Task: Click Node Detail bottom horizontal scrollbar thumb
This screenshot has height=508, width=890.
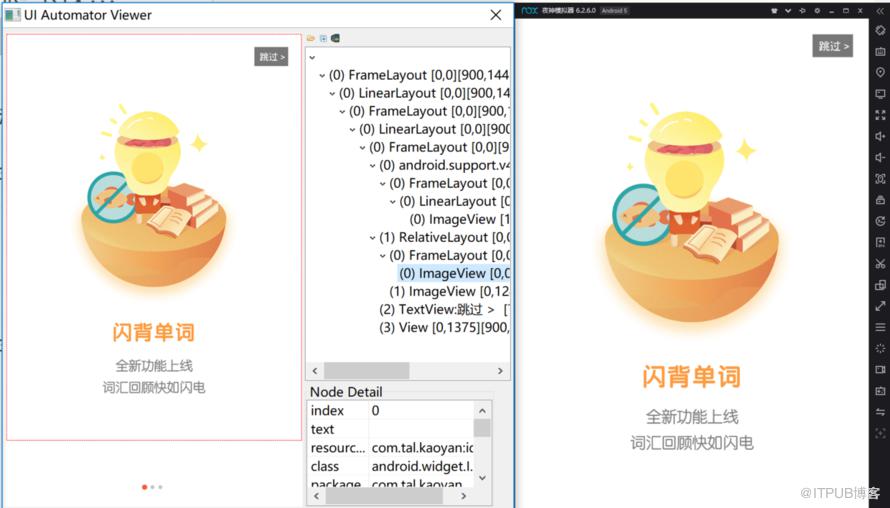Action: (384, 496)
